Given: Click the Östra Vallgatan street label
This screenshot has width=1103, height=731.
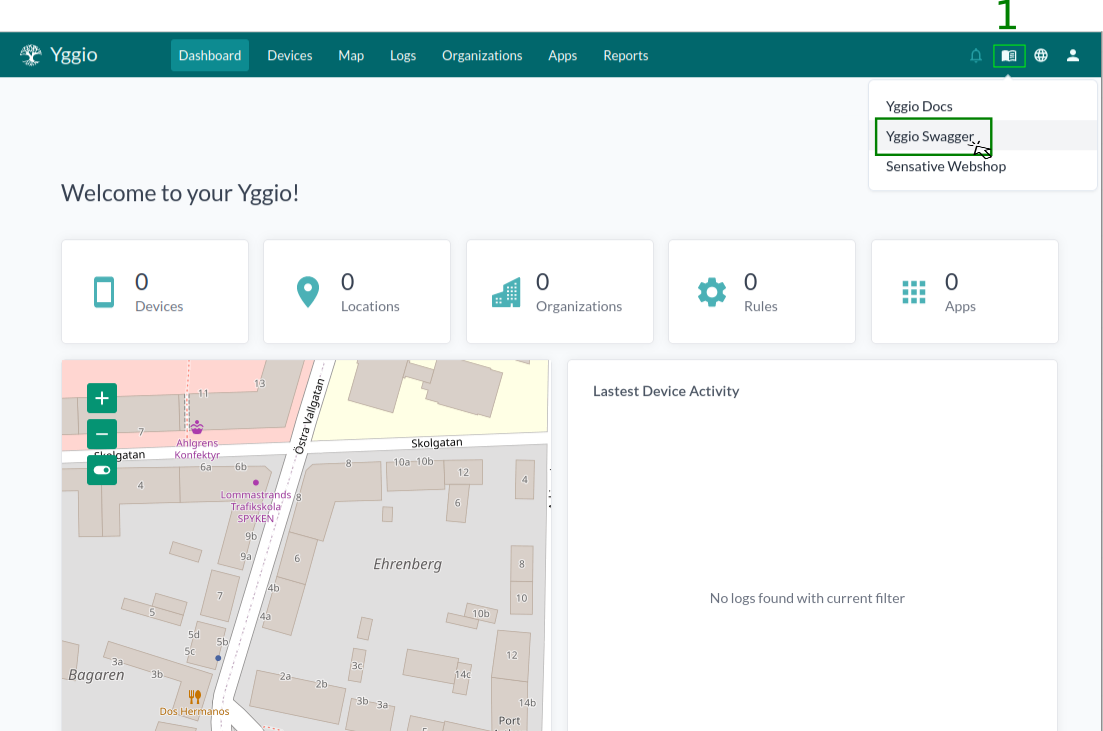Looking at the screenshot, I should [x=310, y=417].
